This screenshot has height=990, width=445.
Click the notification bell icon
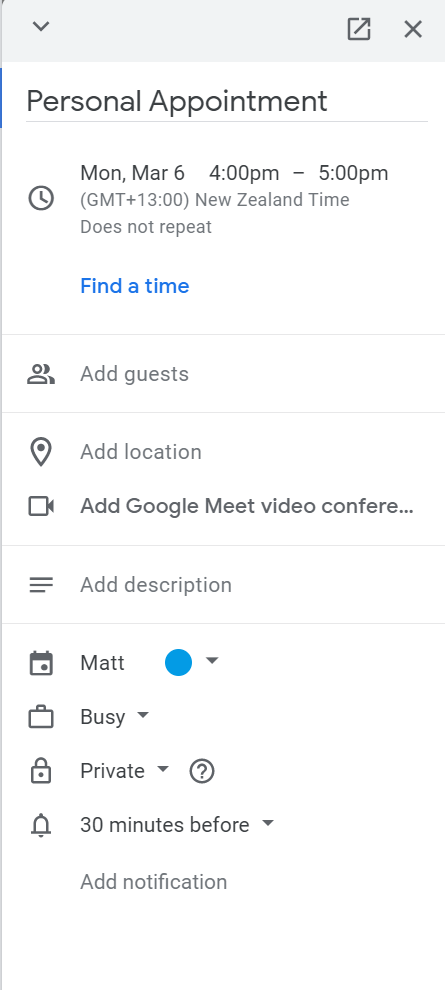(x=41, y=825)
